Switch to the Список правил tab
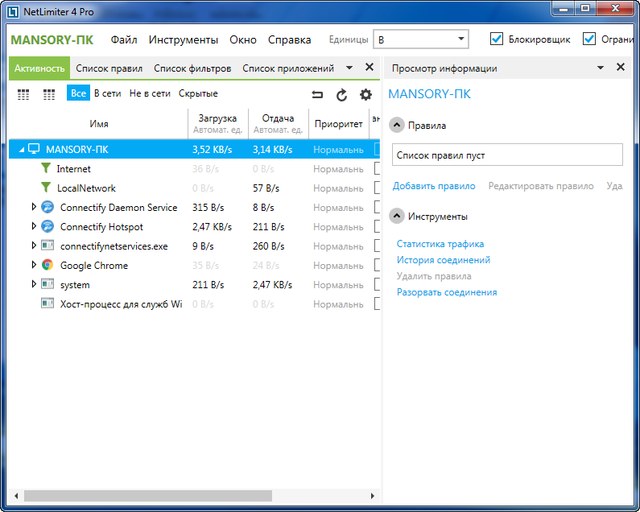640x512 pixels. click(x=109, y=68)
